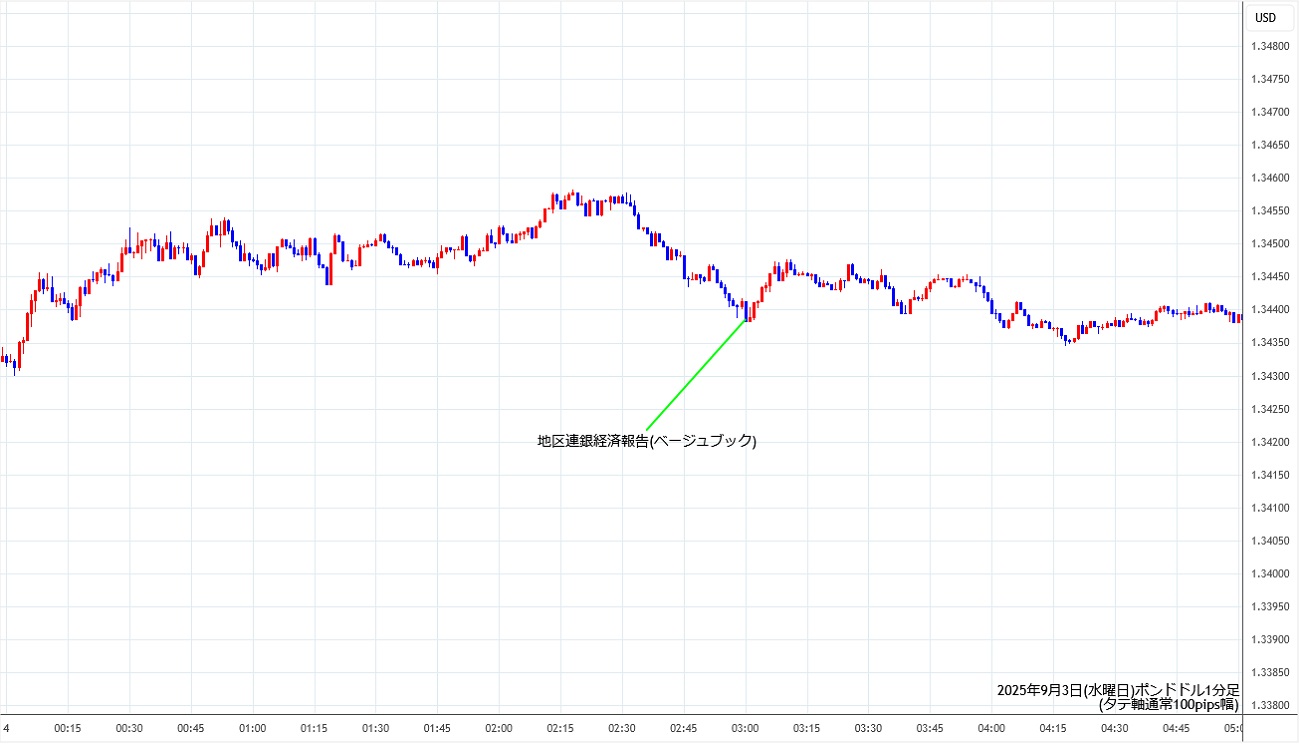Select the 01:00 time tick label

253,729
